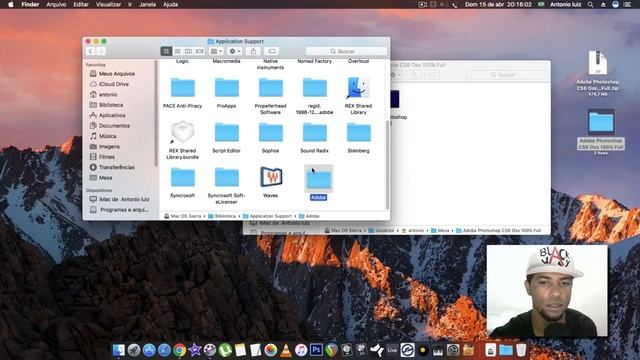Open Google Chrome from the Dock
Viewport: 640px width, 360px height.
[x=179, y=350]
